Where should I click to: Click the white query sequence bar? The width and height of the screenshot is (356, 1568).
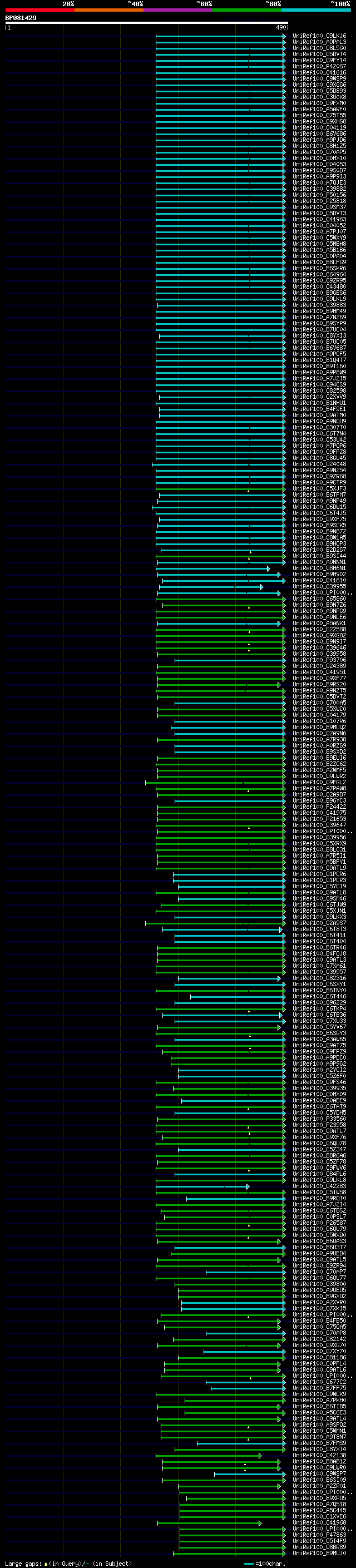pos(147,22)
